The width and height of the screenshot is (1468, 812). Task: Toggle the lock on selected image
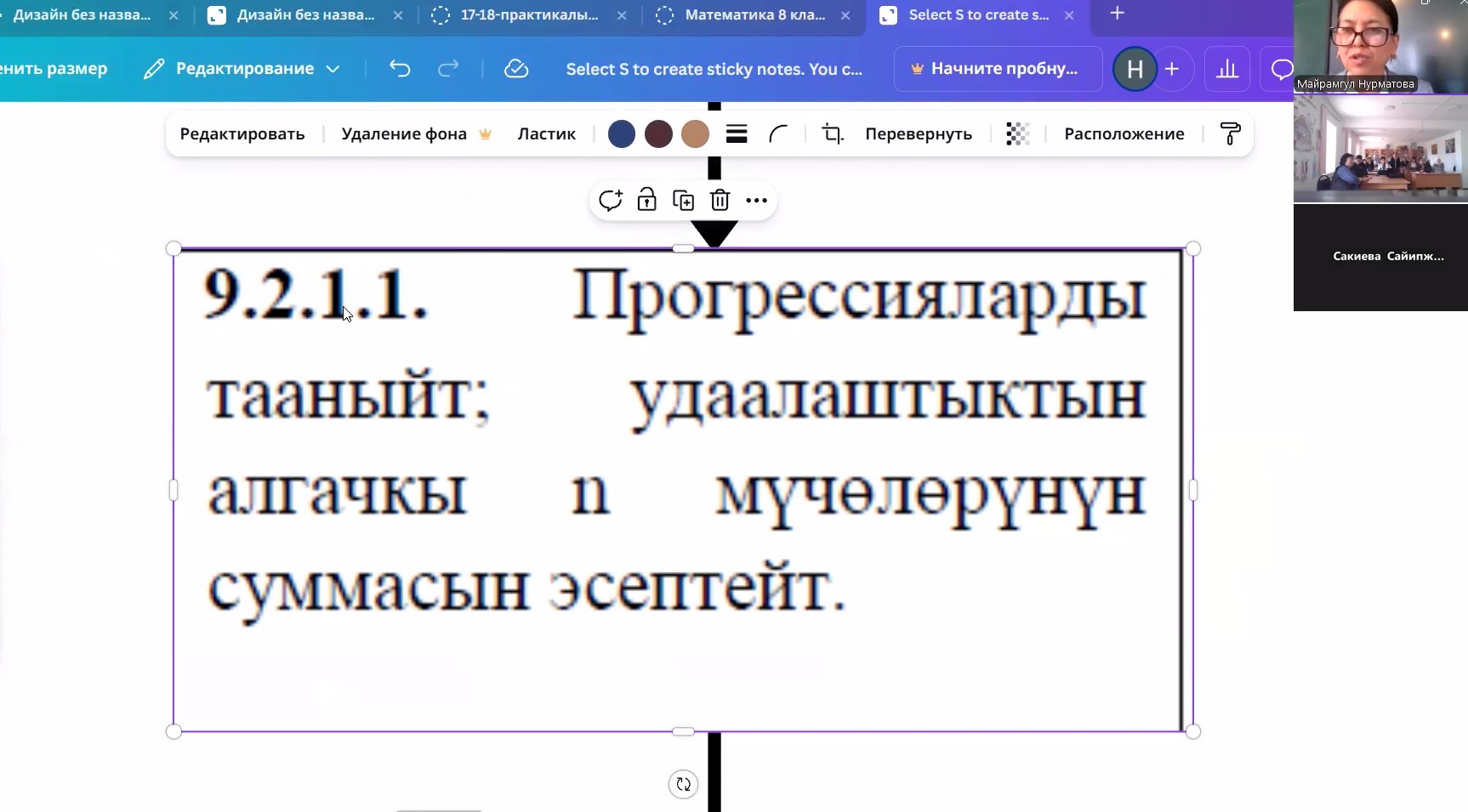pos(646,201)
